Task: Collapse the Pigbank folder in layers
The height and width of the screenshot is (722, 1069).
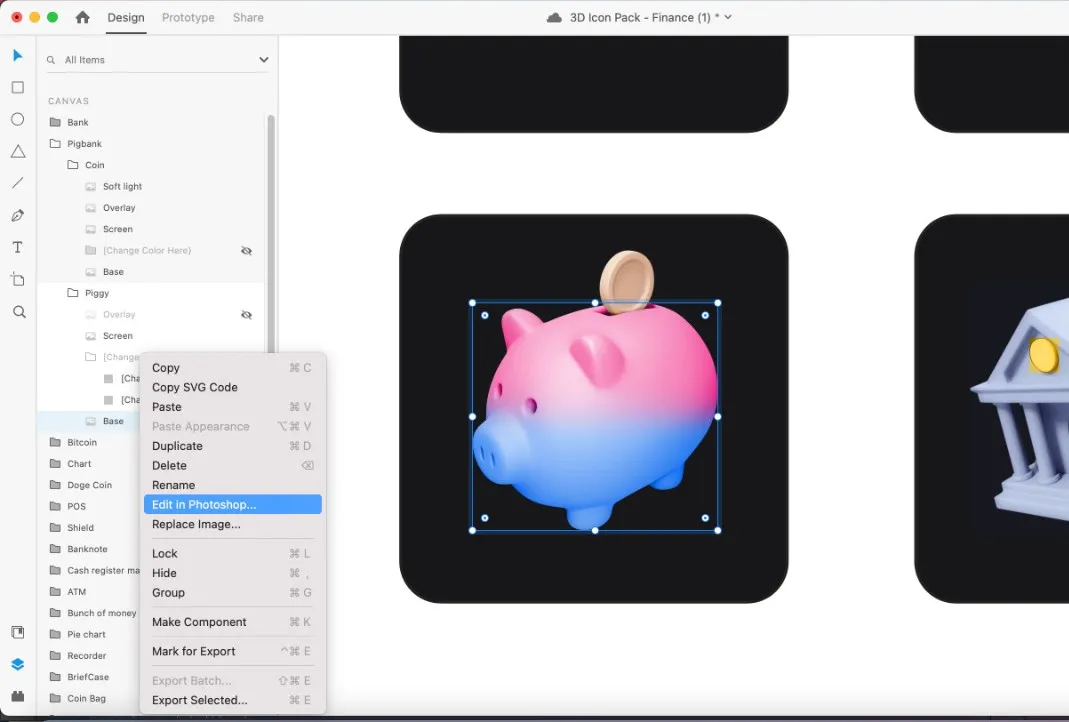Action: coord(55,144)
